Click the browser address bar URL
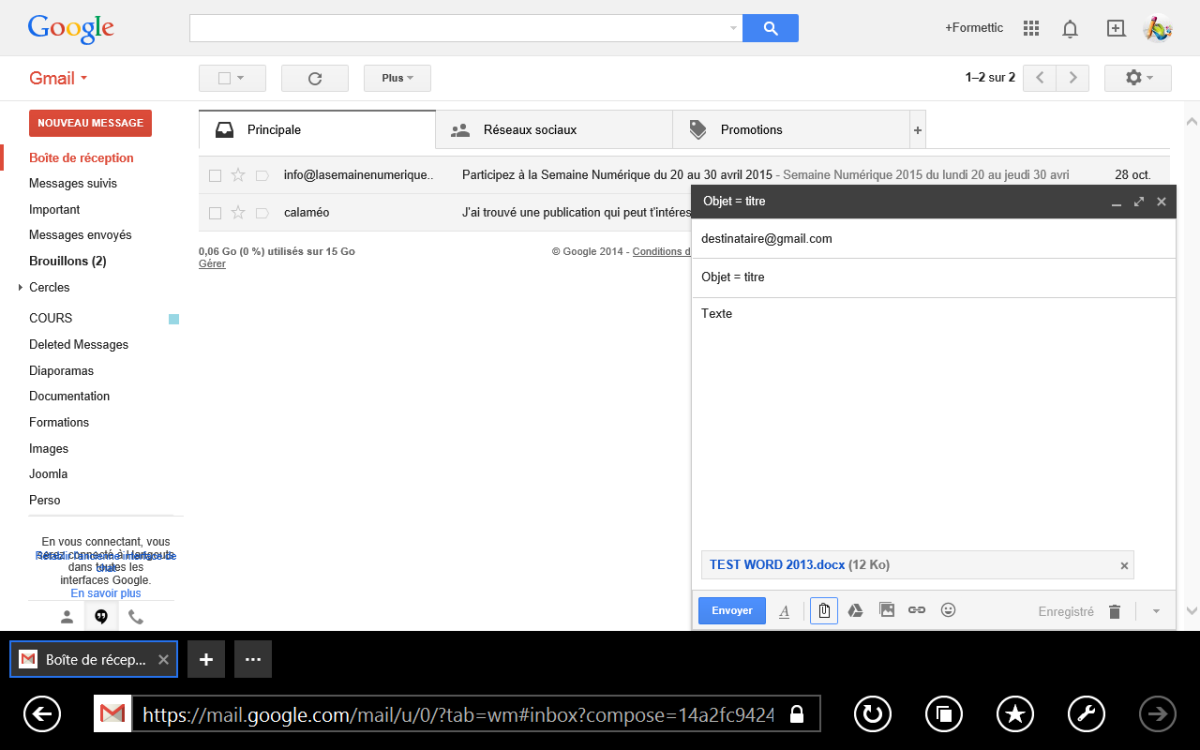 [458, 715]
